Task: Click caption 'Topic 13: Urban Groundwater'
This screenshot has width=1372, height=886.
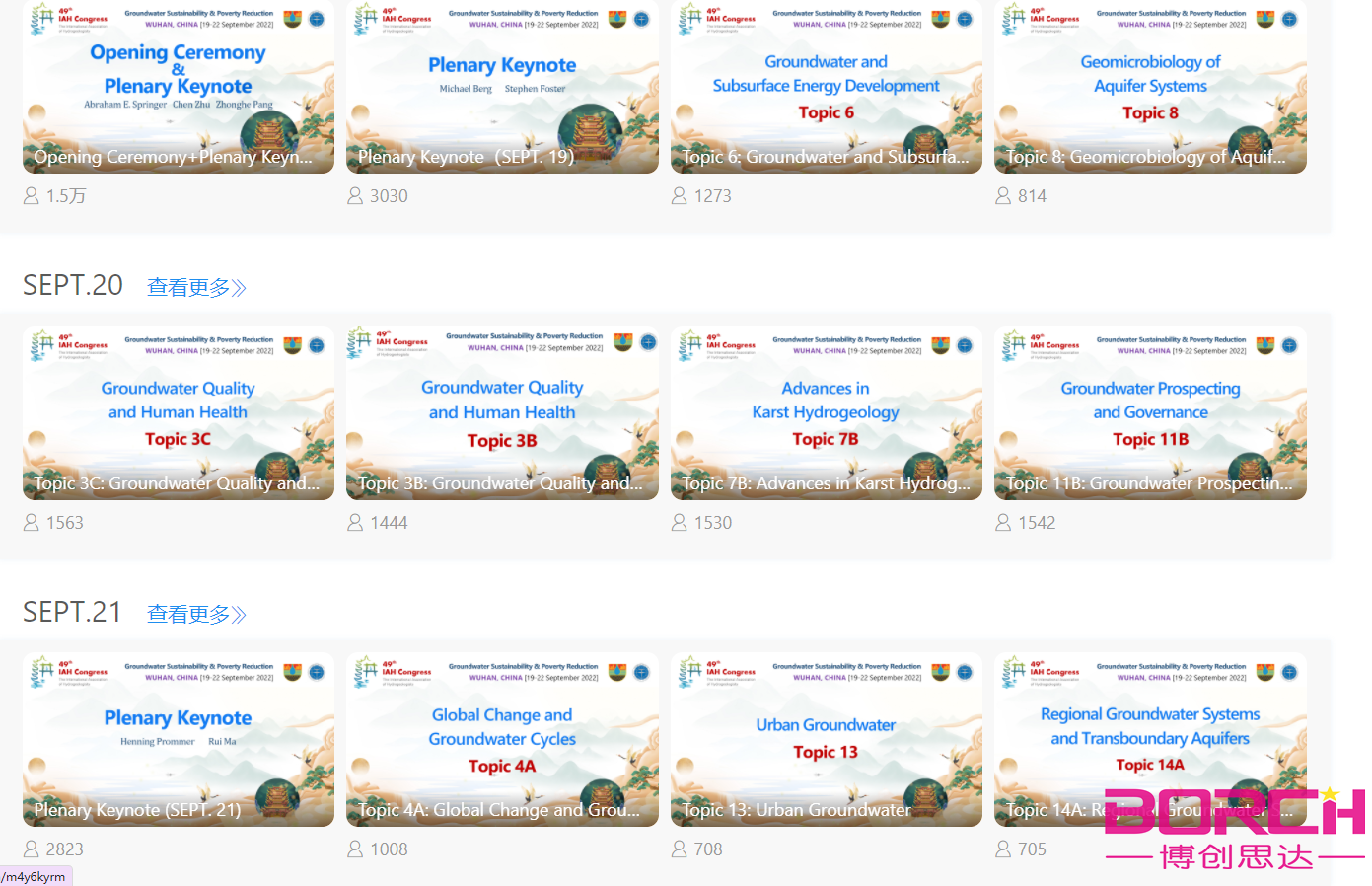Action: tap(796, 810)
